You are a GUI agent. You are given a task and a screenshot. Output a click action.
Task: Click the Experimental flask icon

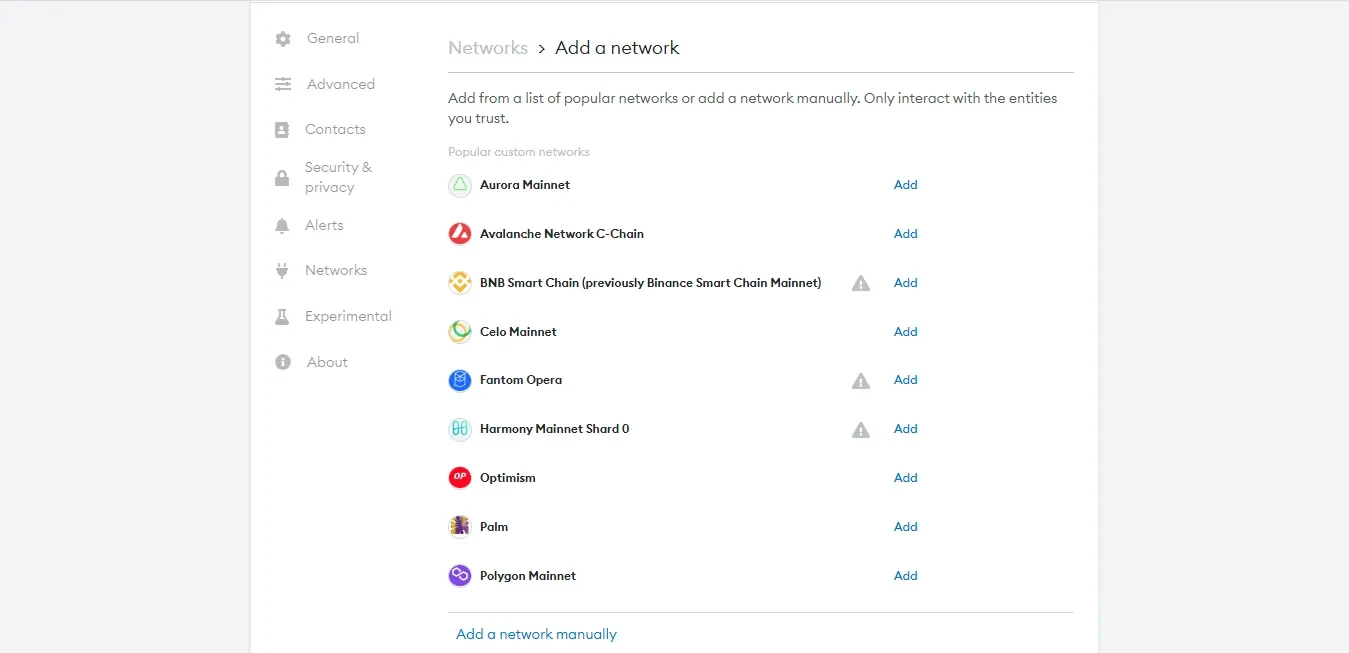pyautogui.click(x=282, y=316)
